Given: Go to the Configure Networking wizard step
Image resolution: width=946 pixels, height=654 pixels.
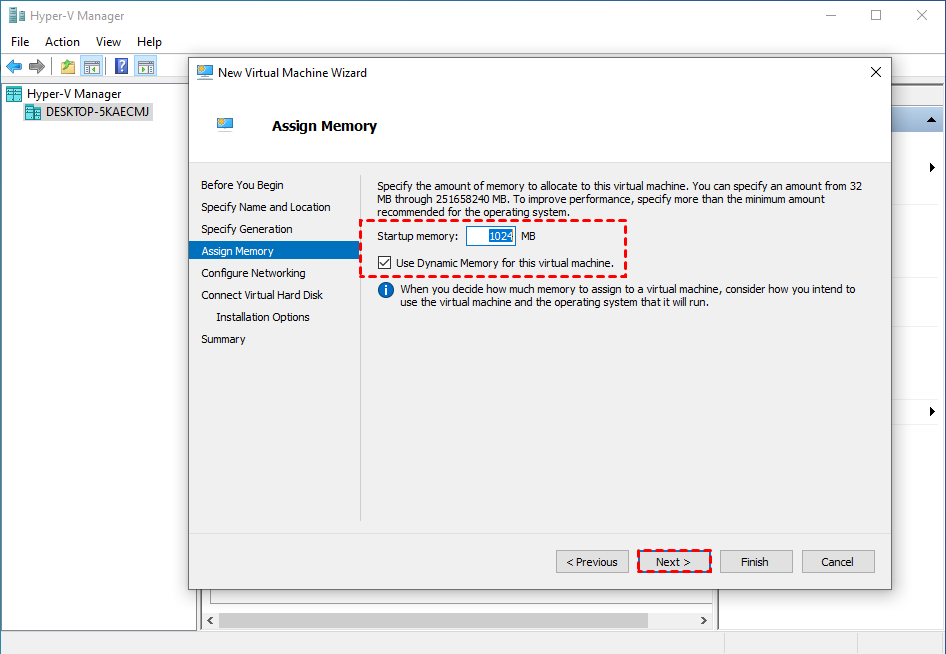Looking at the screenshot, I should (x=253, y=273).
